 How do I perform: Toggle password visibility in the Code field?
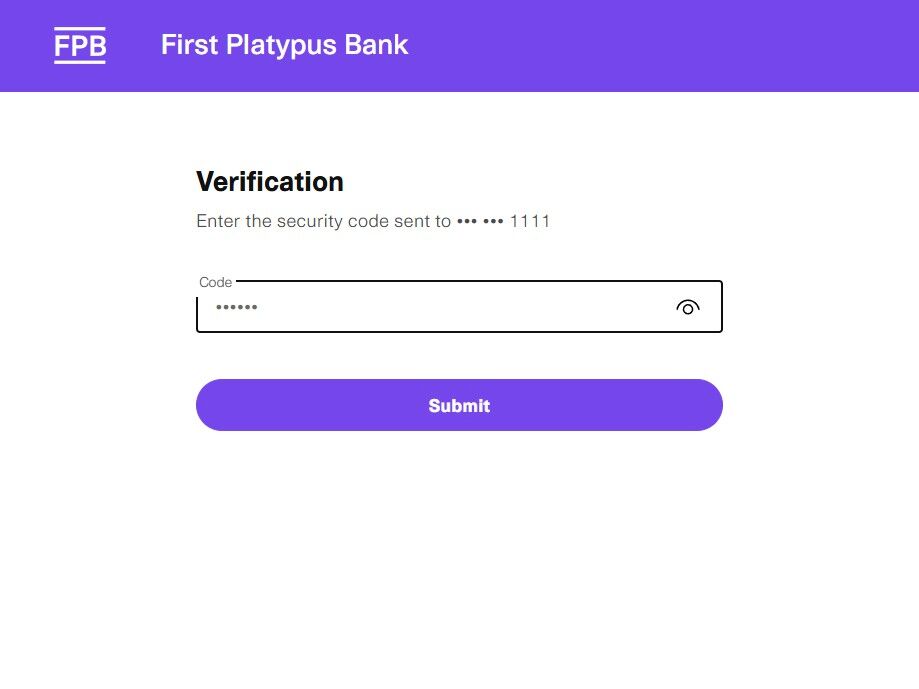(x=687, y=308)
